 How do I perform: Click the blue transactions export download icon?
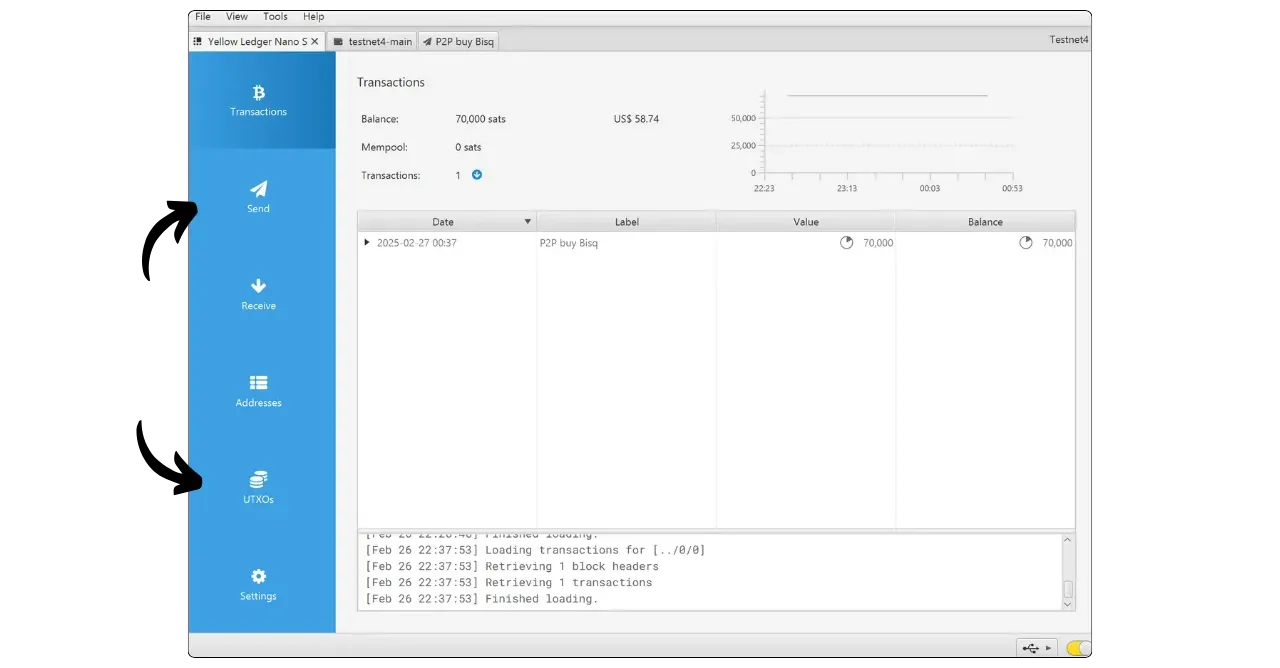pyautogui.click(x=477, y=175)
